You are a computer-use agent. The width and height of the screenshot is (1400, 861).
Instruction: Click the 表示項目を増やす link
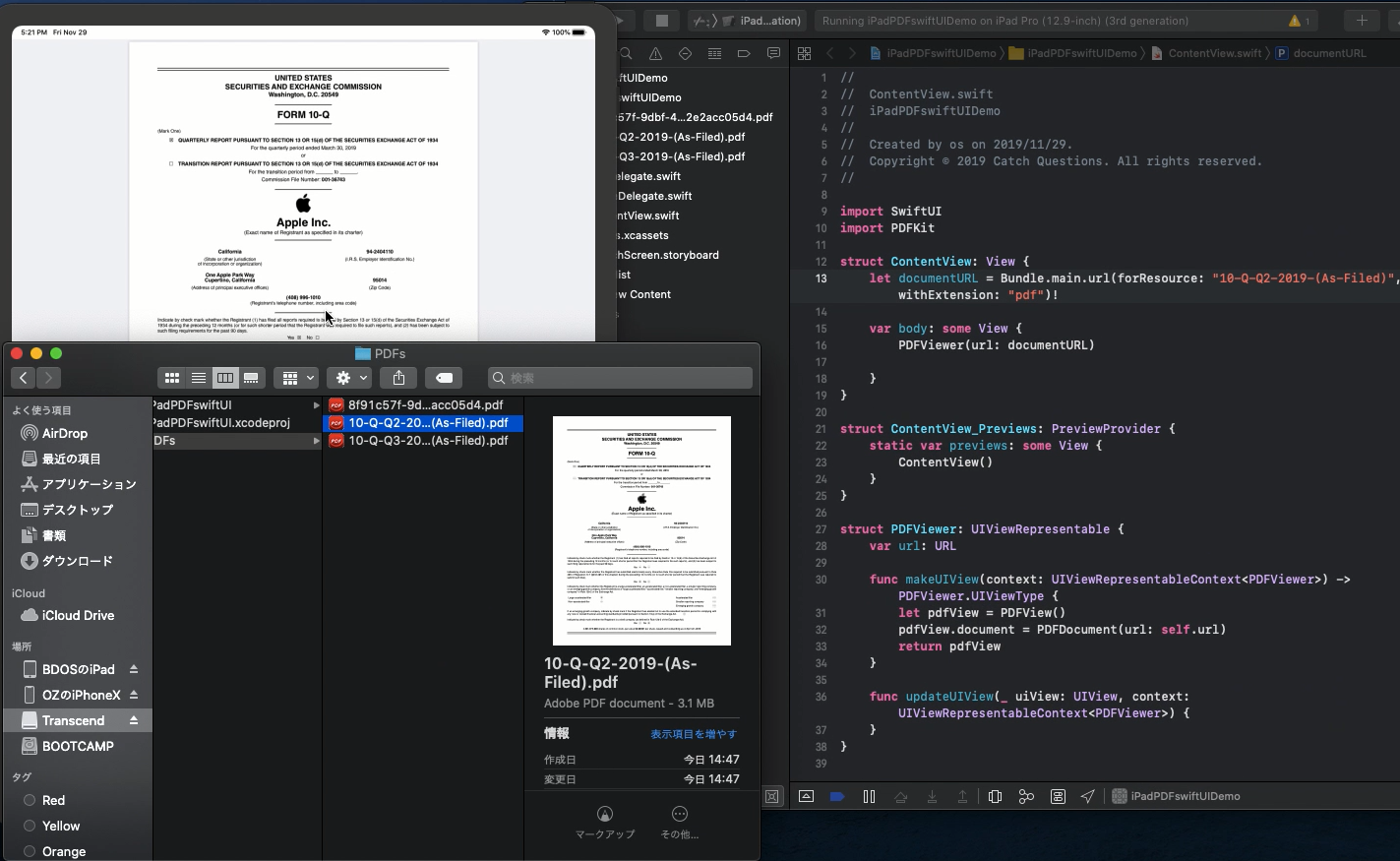[x=694, y=734]
